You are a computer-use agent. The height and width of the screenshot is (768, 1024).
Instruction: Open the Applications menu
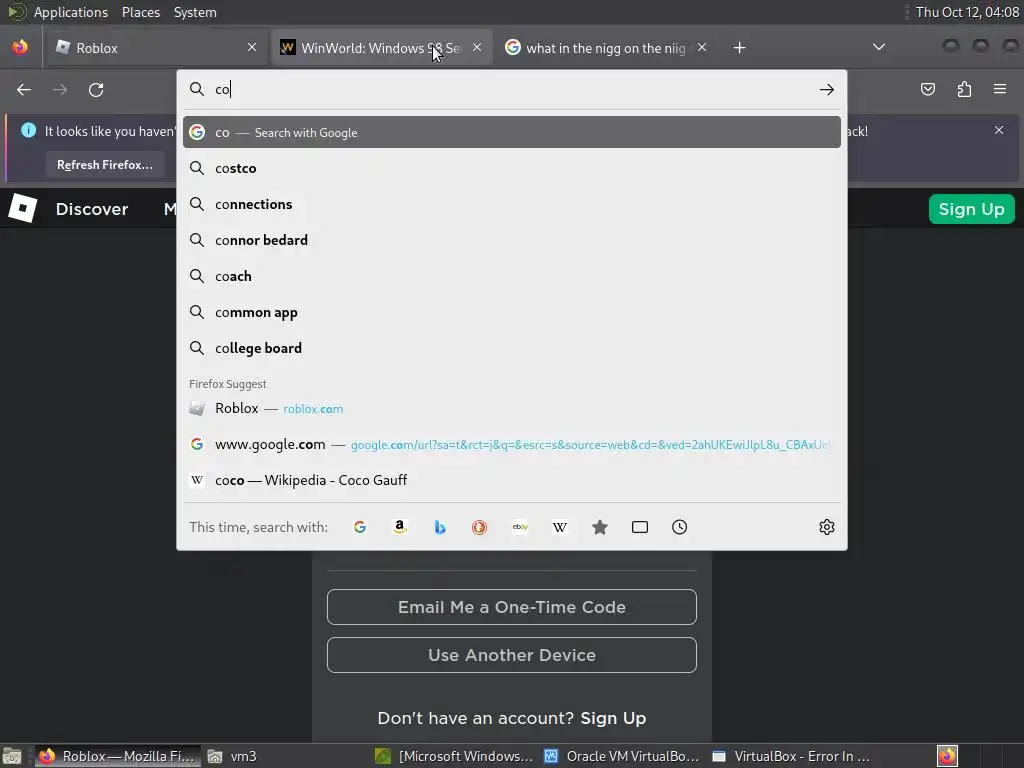pyautogui.click(x=71, y=12)
